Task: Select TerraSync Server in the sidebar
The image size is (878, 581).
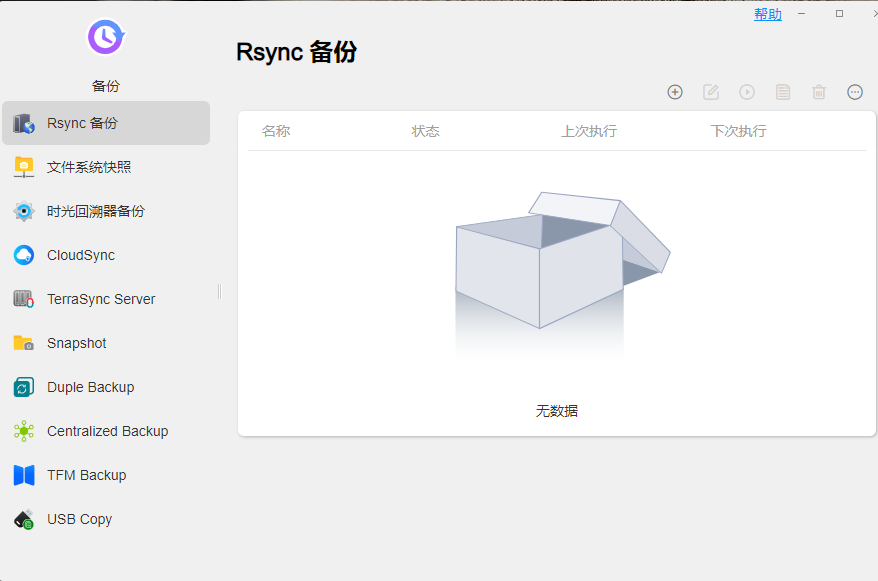Action: pyautogui.click(x=106, y=299)
